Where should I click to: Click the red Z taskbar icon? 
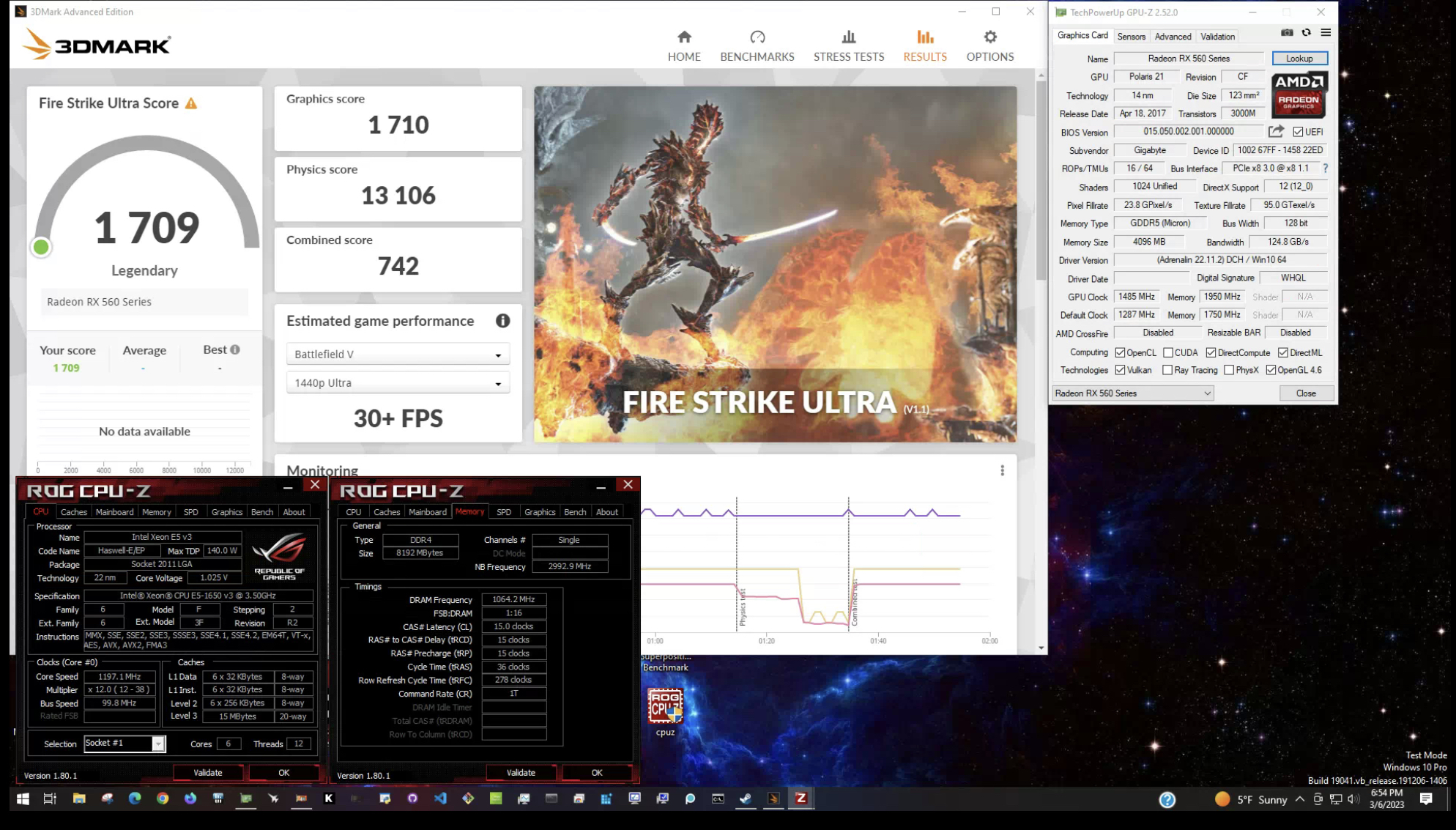point(801,798)
